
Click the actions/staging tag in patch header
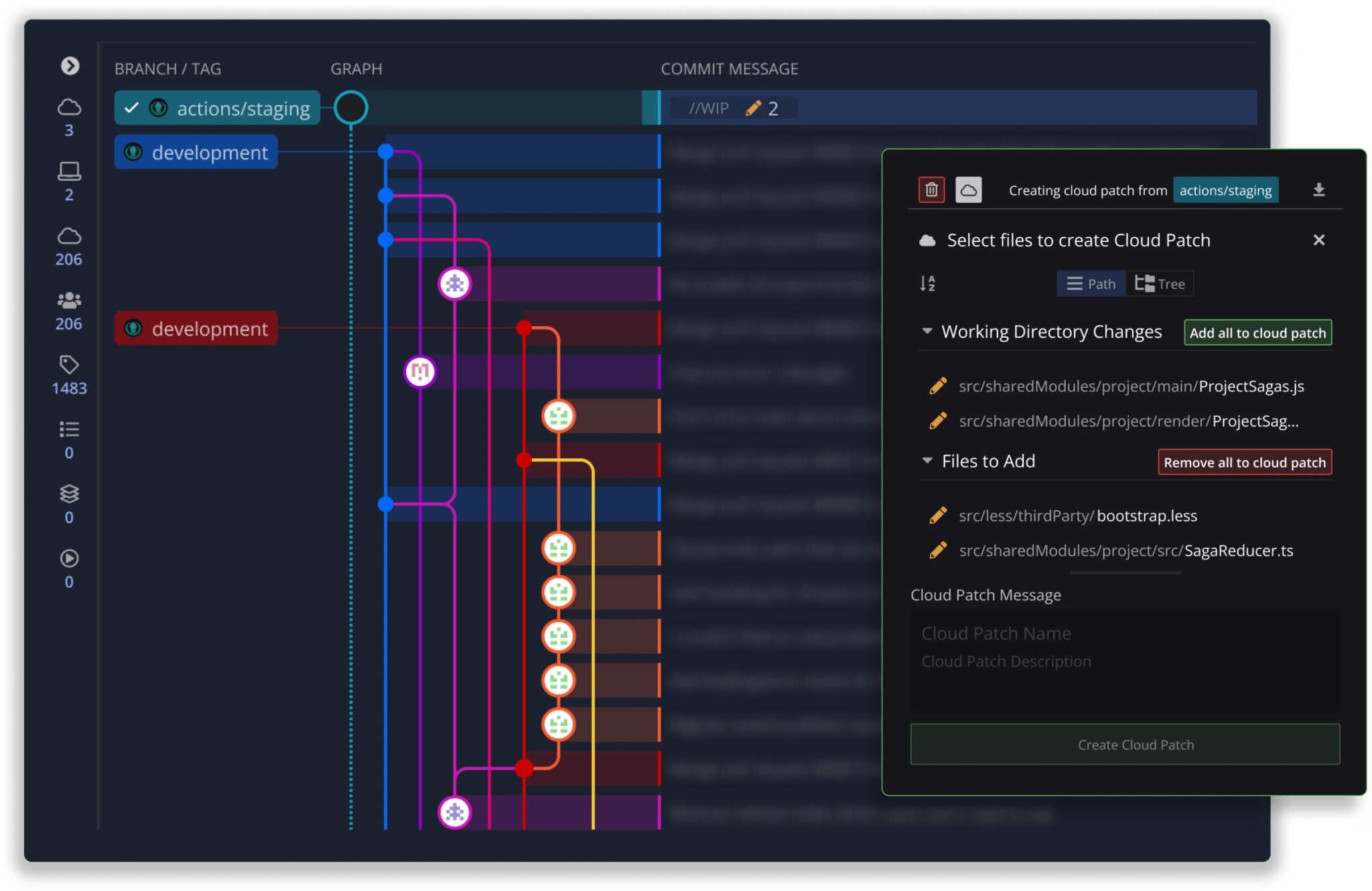point(1225,190)
